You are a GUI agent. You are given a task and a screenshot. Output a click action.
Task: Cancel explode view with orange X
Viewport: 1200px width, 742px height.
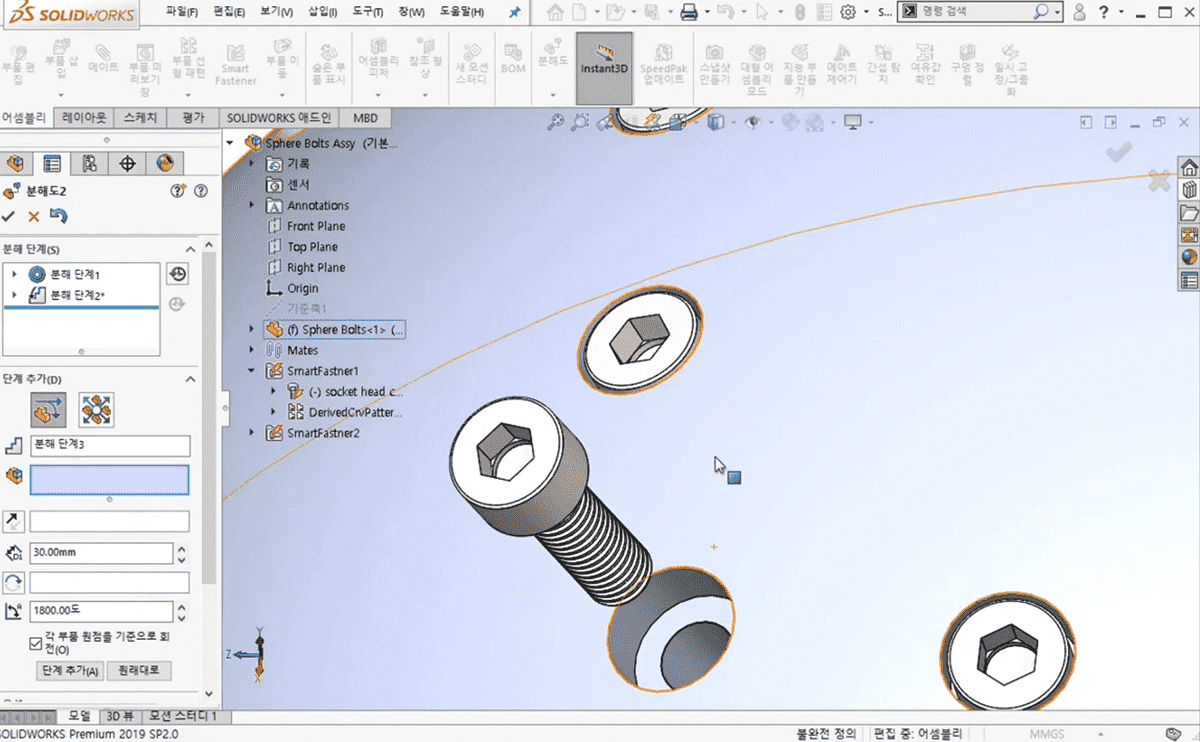click(x=34, y=216)
